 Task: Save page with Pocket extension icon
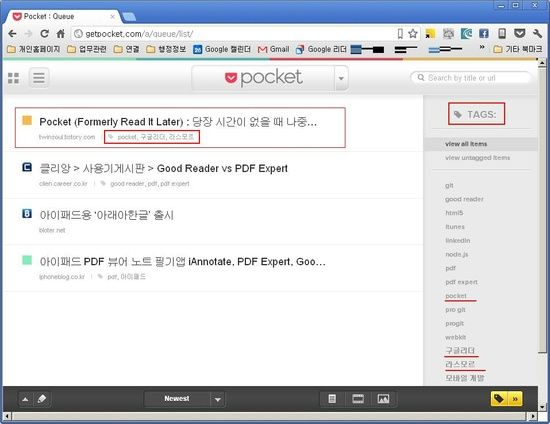(519, 33)
